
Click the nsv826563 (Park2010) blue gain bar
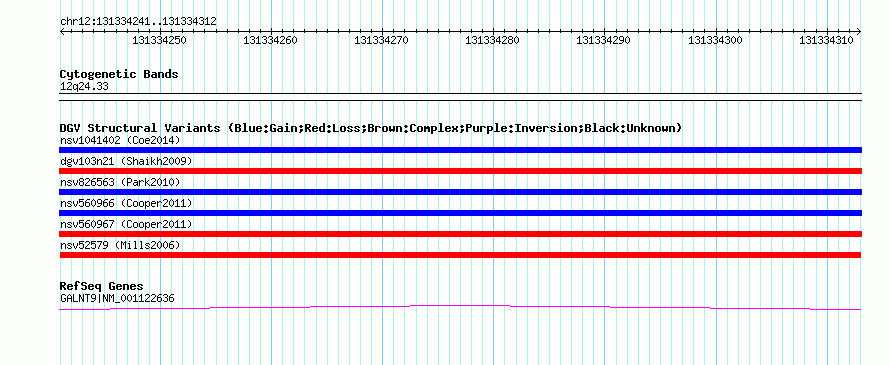(x=460, y=192)
